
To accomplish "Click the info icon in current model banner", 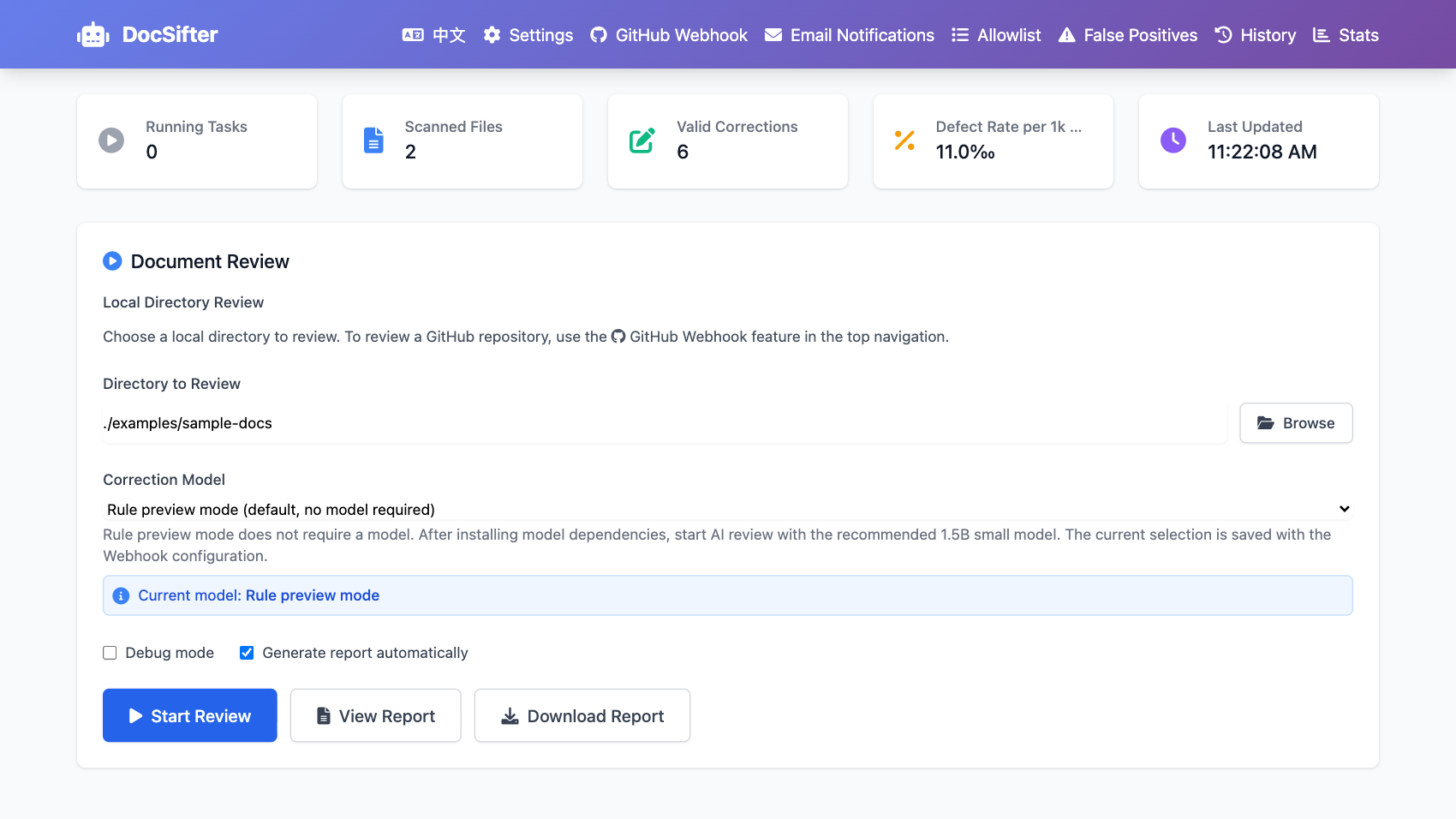I will (x=121, y=595).
